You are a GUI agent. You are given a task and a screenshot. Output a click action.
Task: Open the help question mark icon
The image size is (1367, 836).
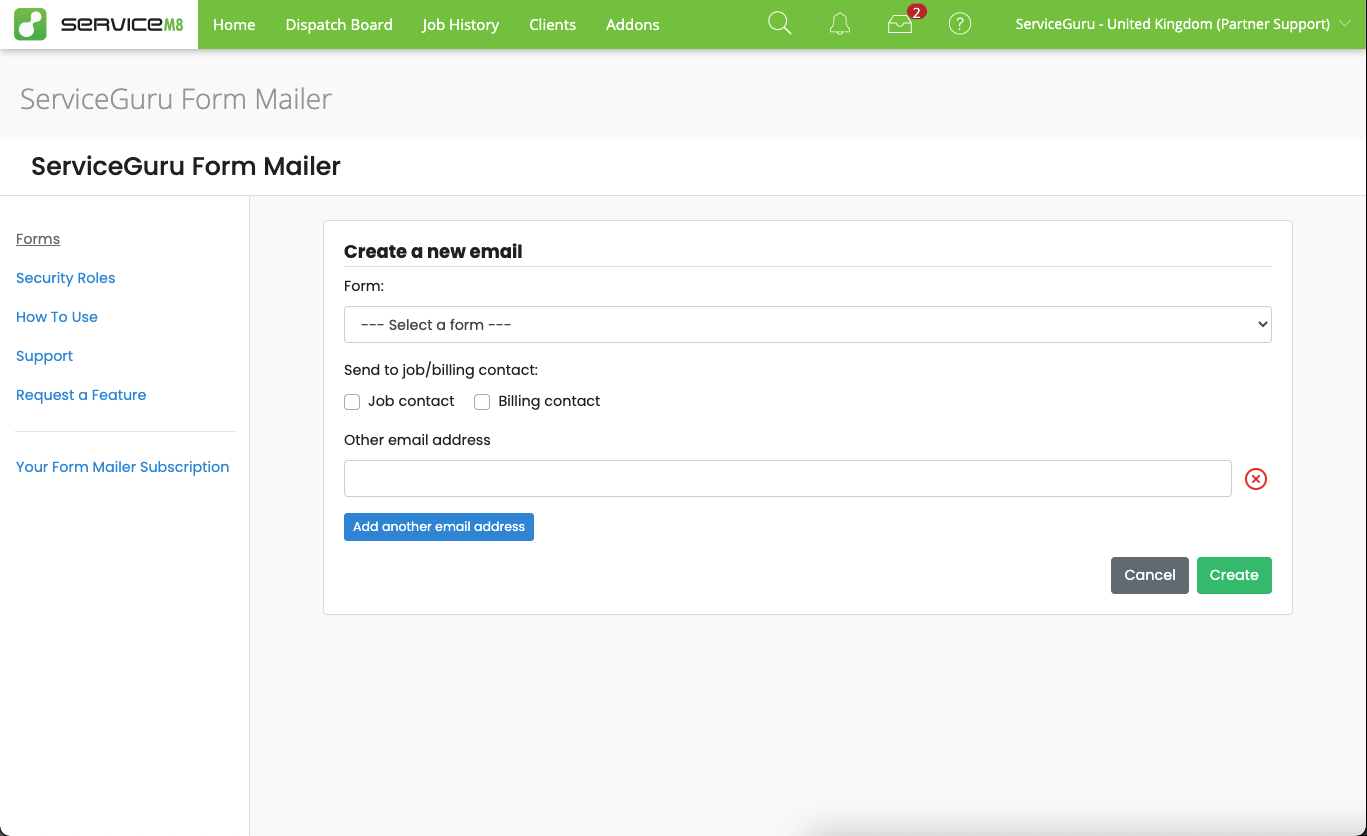960,24
